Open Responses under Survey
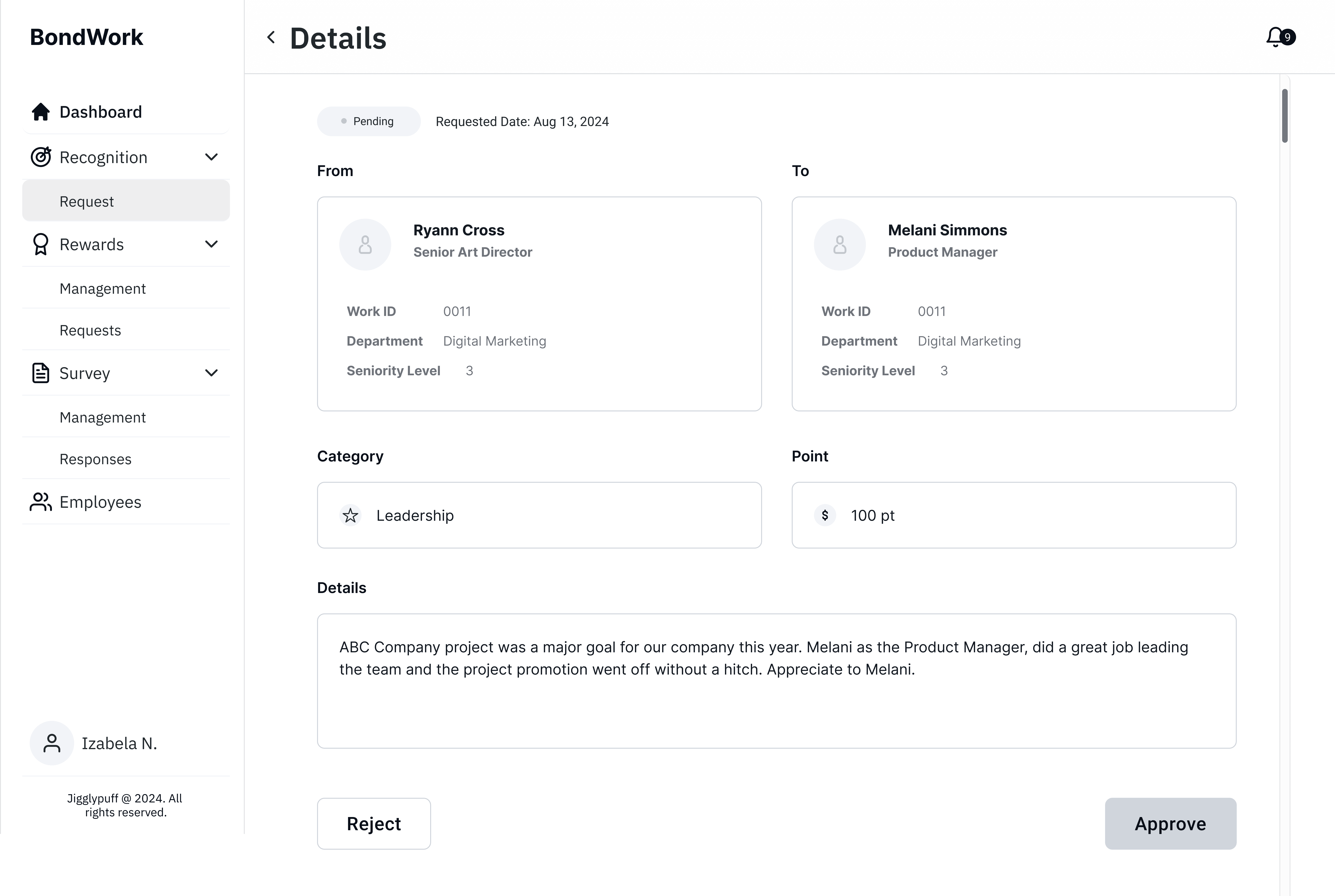Screen dimensions: 1335x896 pos(95,459)
